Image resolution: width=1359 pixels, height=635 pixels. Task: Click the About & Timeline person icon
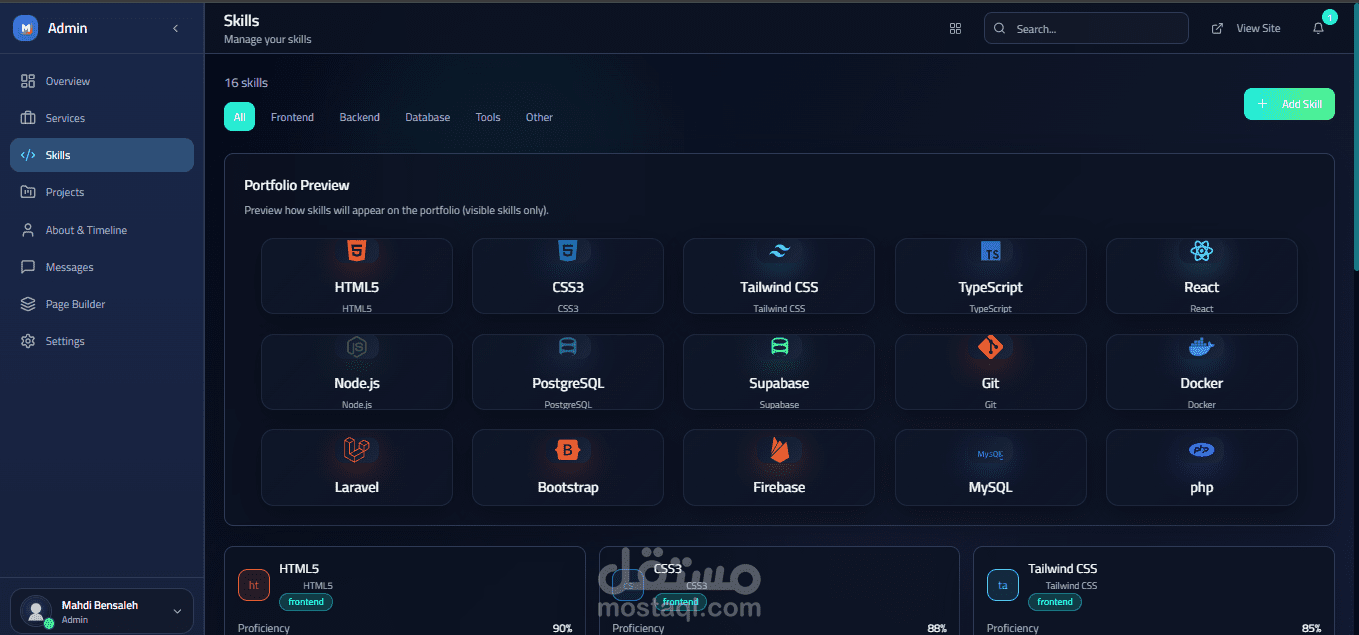click(28, 230)
